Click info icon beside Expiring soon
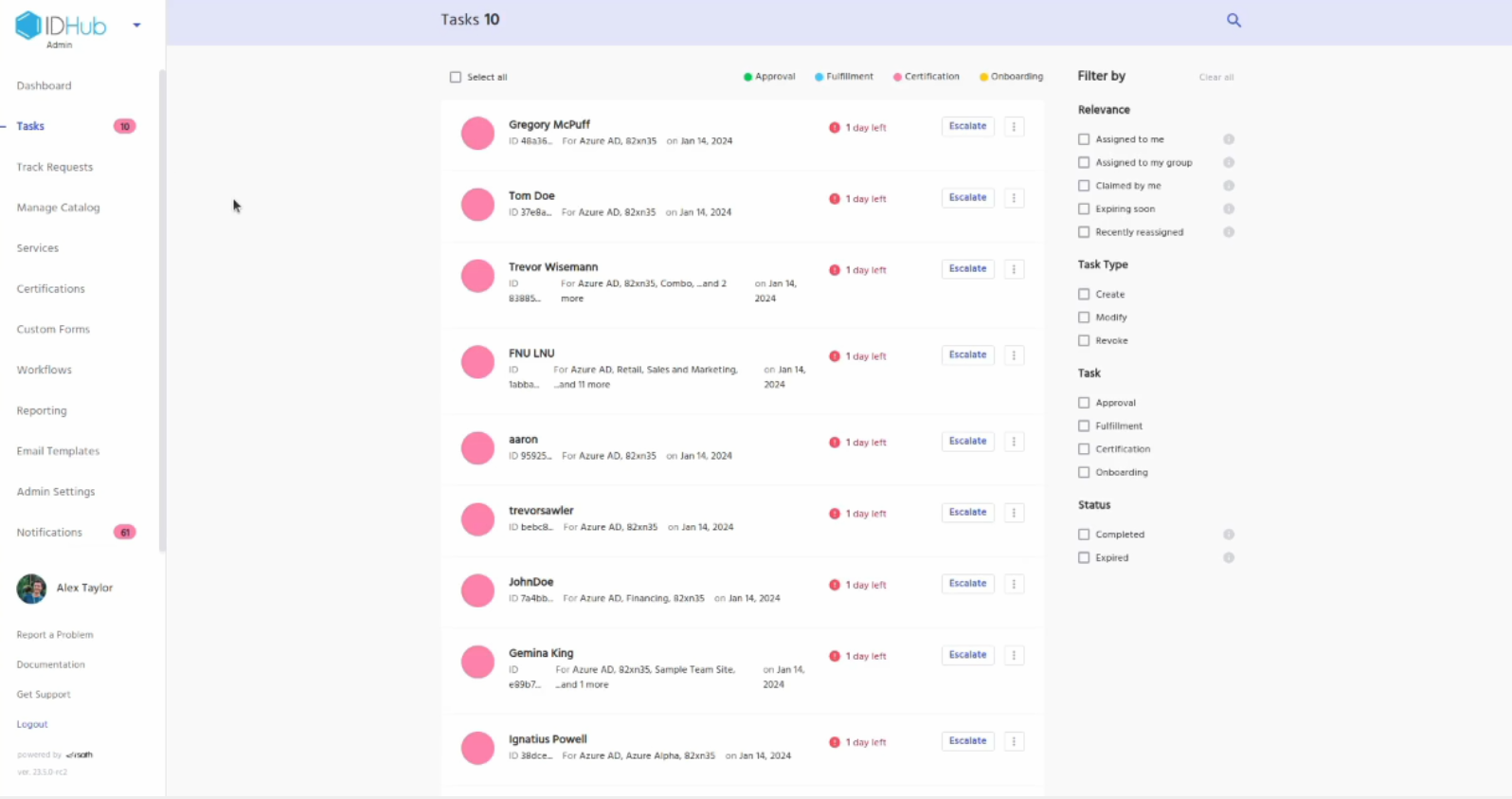Screen dimensions: 1512x799 [1229, 209]
